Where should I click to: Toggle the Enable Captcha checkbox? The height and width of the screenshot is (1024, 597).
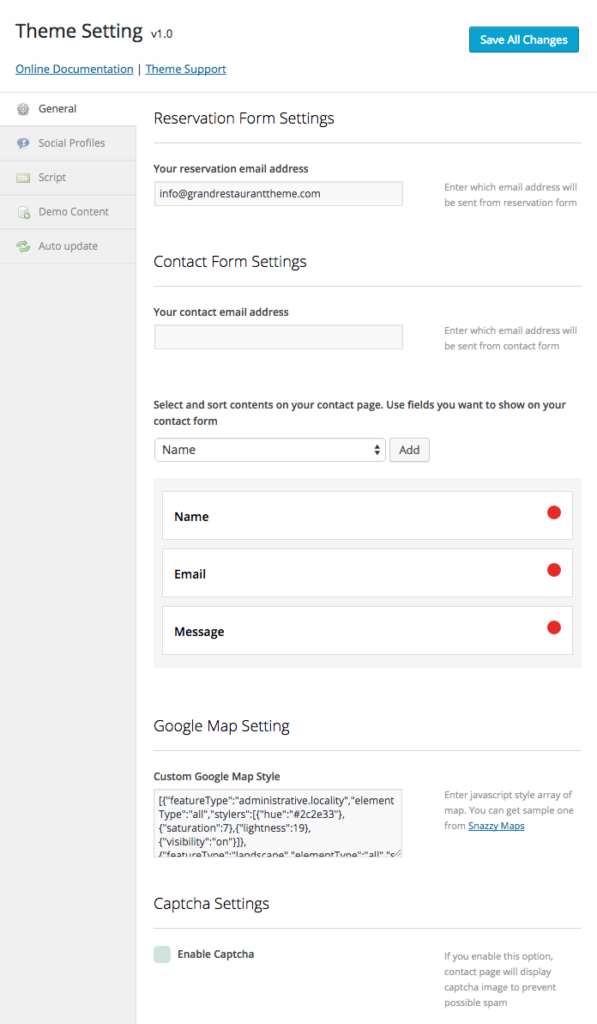click(x=162, y=954)
